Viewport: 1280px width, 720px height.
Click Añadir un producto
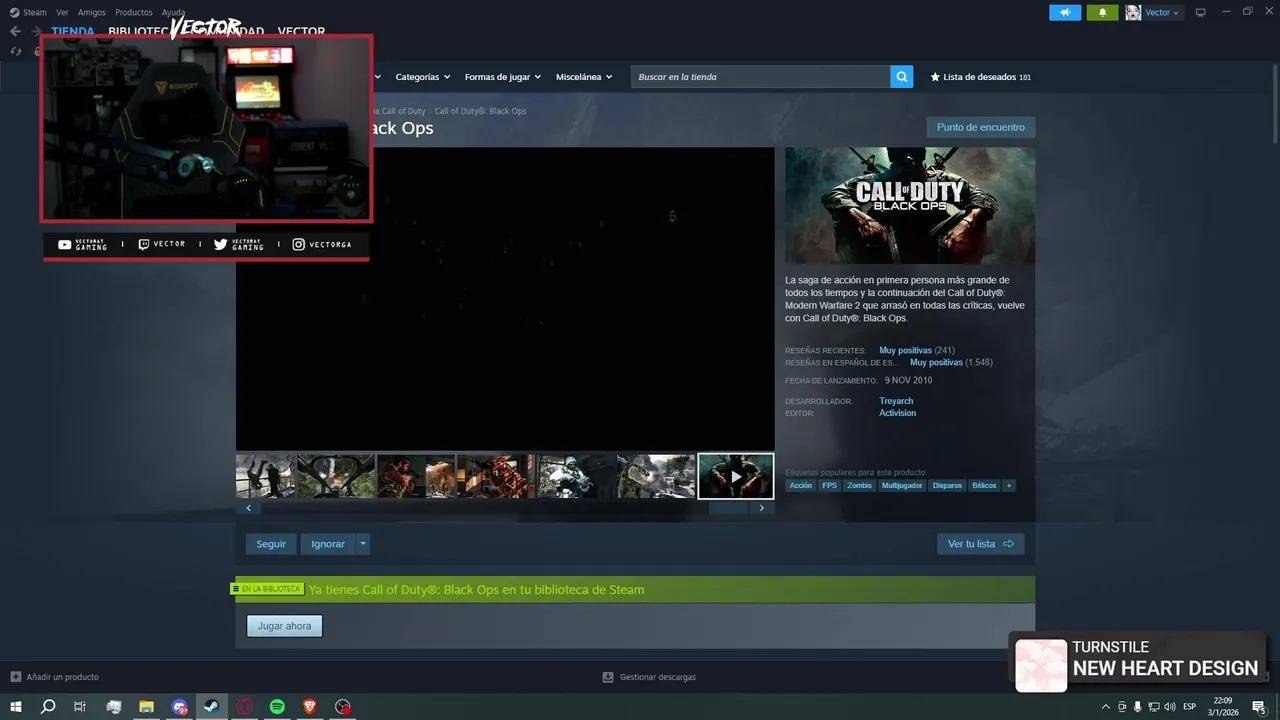pyautogui.click(x=55, y=677)
